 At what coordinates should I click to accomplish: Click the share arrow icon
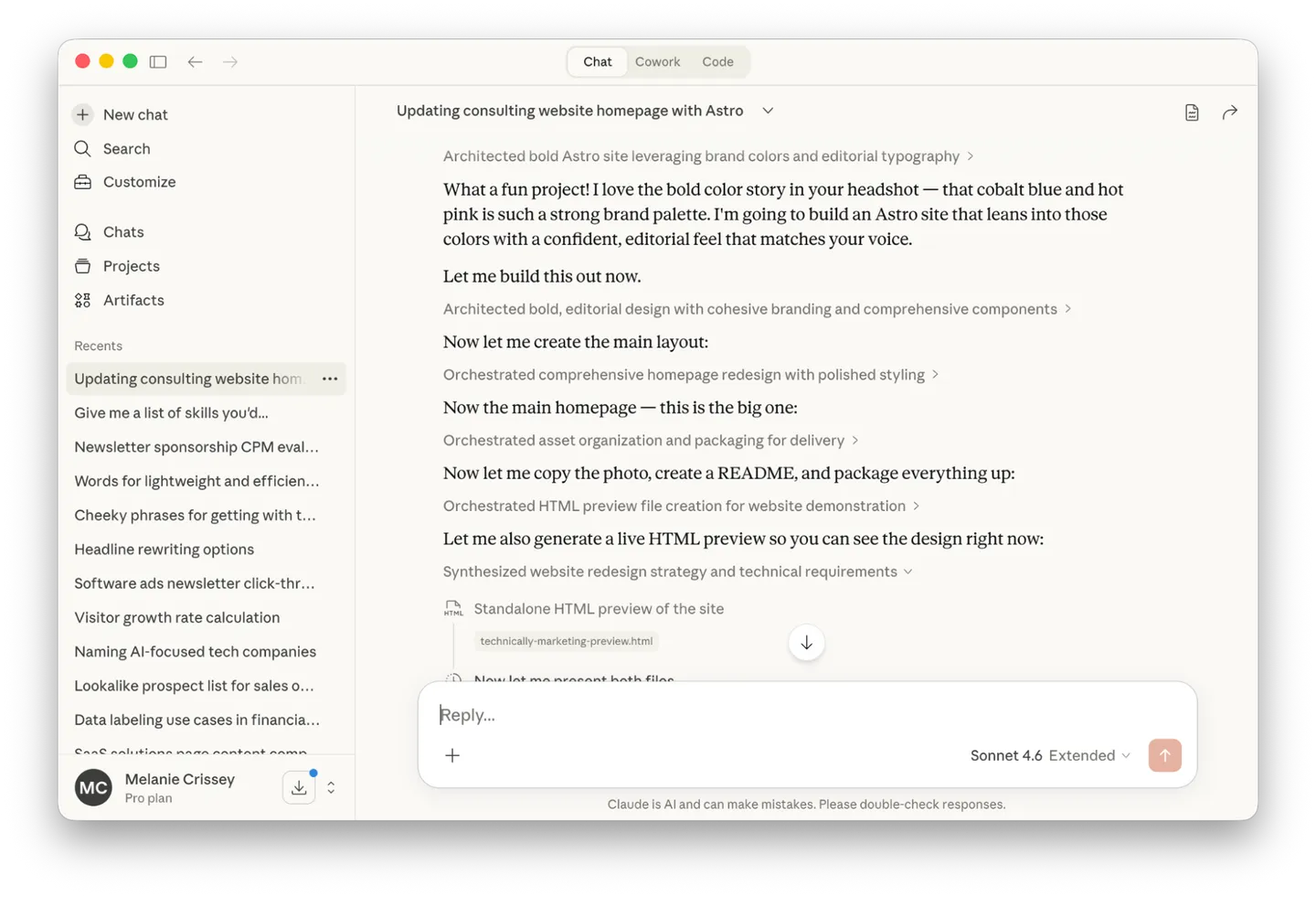[1229, 112]
